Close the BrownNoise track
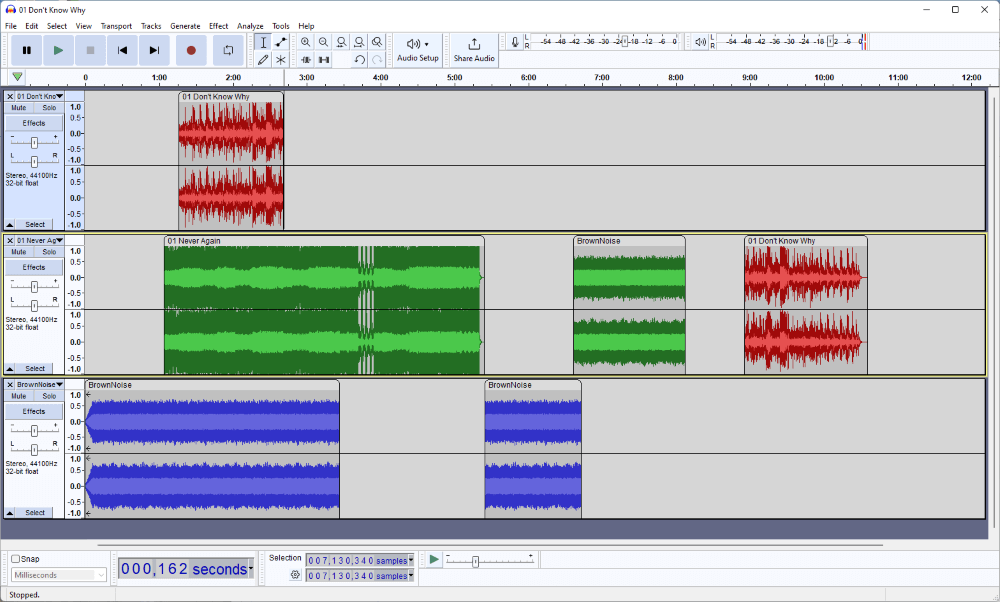 [10, 385]
